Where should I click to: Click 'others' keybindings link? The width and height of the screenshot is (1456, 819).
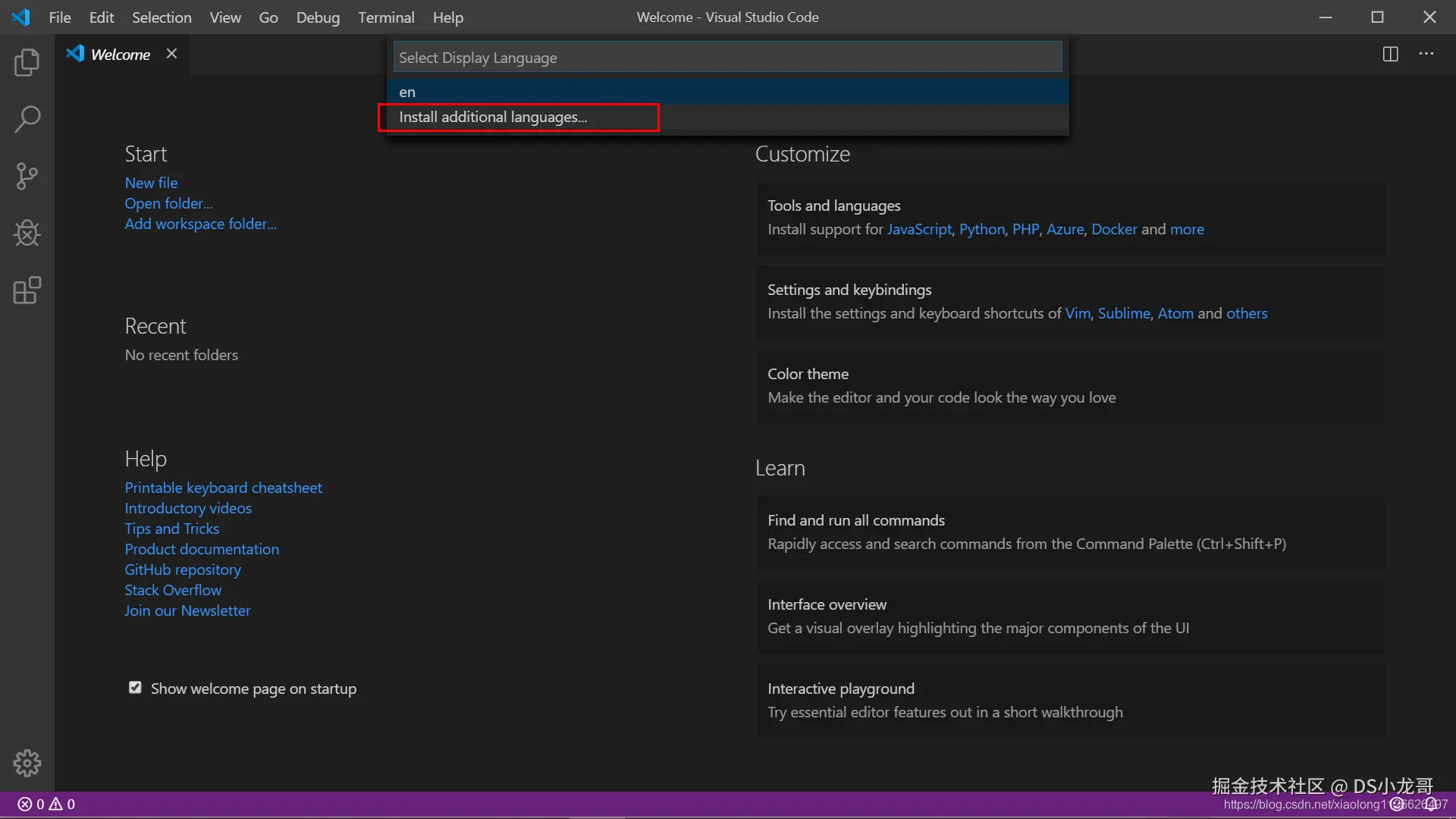1247,313
